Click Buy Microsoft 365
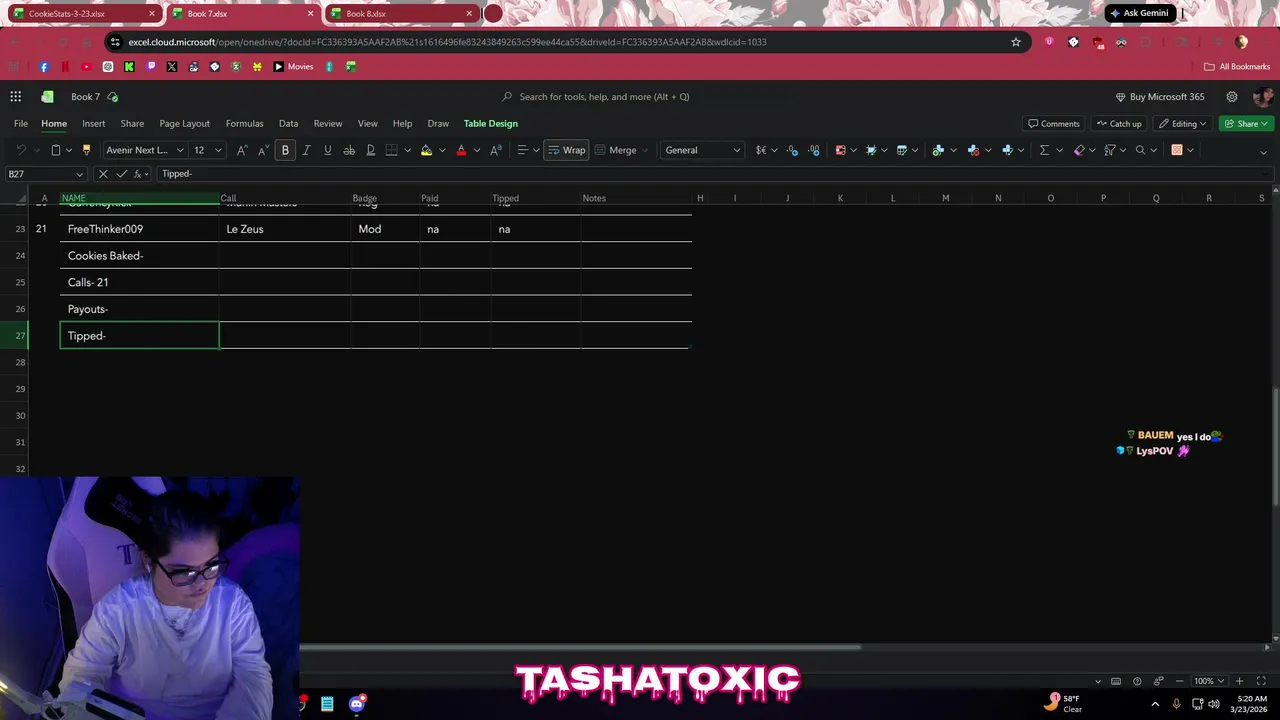The height and width of the screenshot is (720, 1280). coord(1160,97)
